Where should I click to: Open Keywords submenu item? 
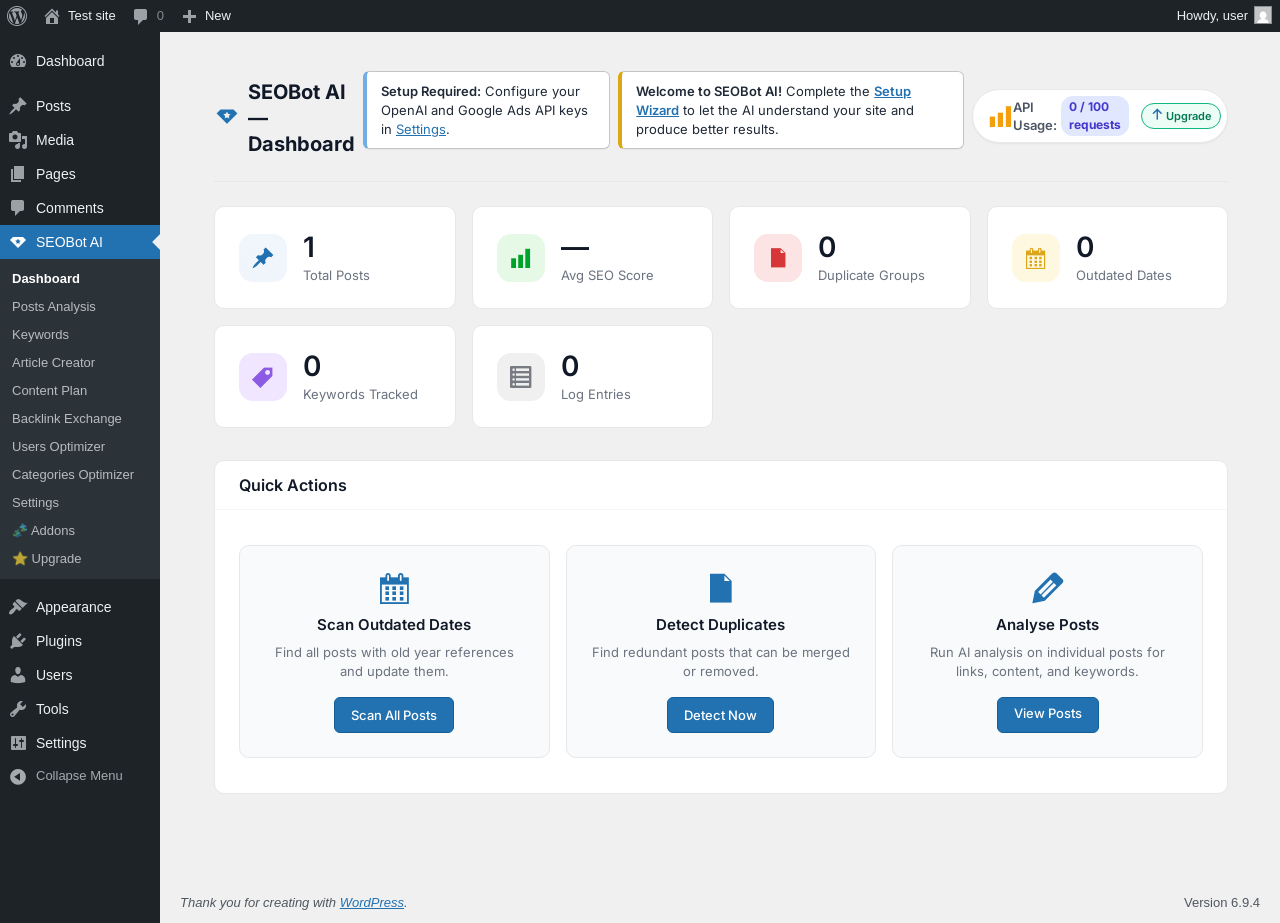coord(40,335)
